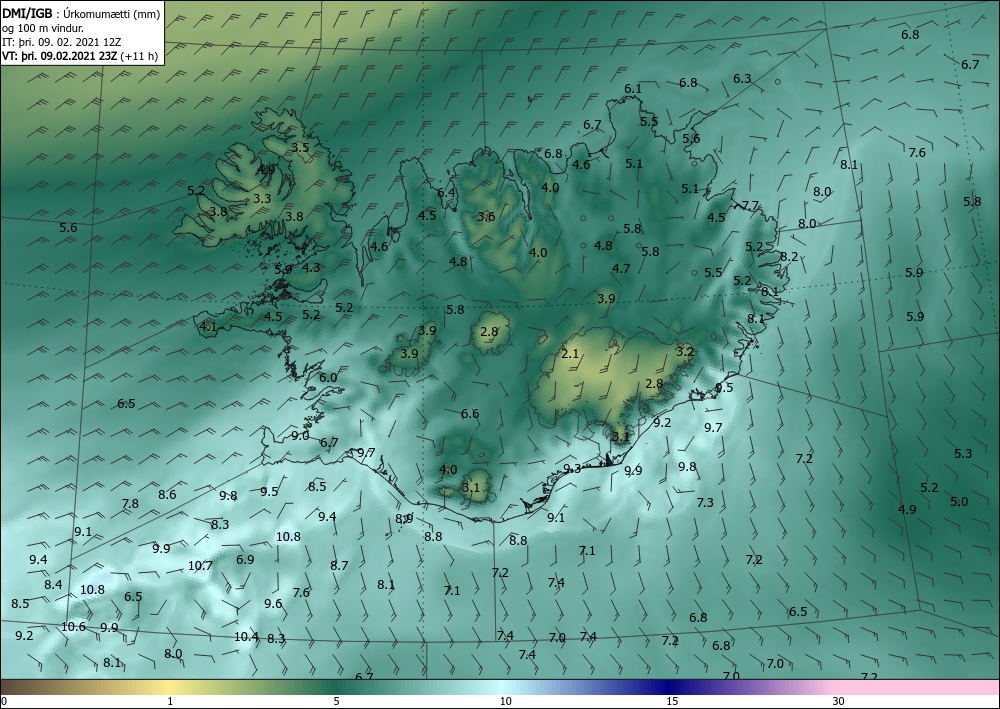
Task: Click the 8.9 value on the map
Action: [x=404, y=518]
